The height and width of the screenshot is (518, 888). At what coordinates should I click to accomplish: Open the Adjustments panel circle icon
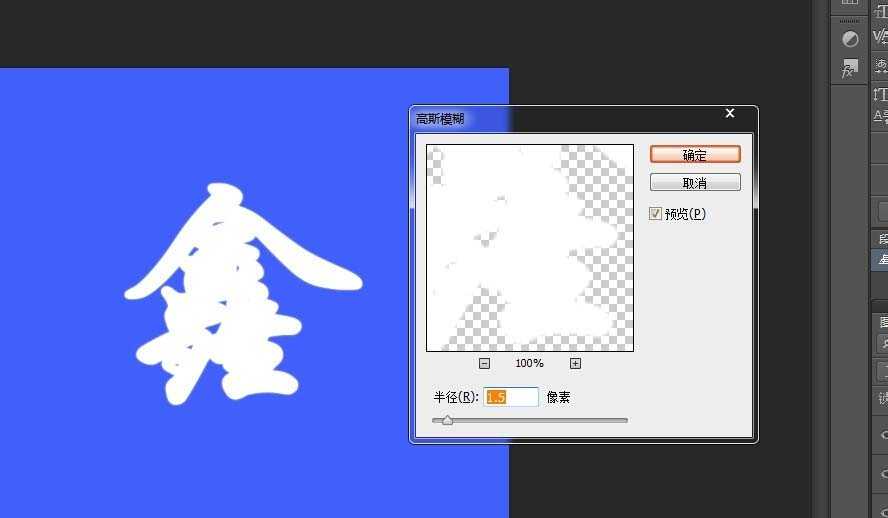(850, 39)
